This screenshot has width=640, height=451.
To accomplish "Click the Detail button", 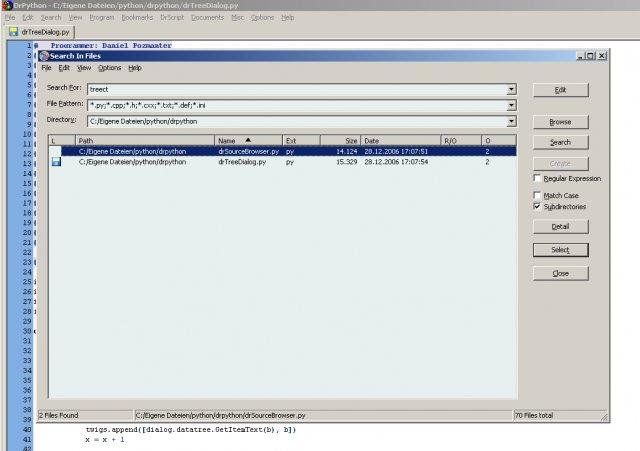I will click(x=560, y=226).
